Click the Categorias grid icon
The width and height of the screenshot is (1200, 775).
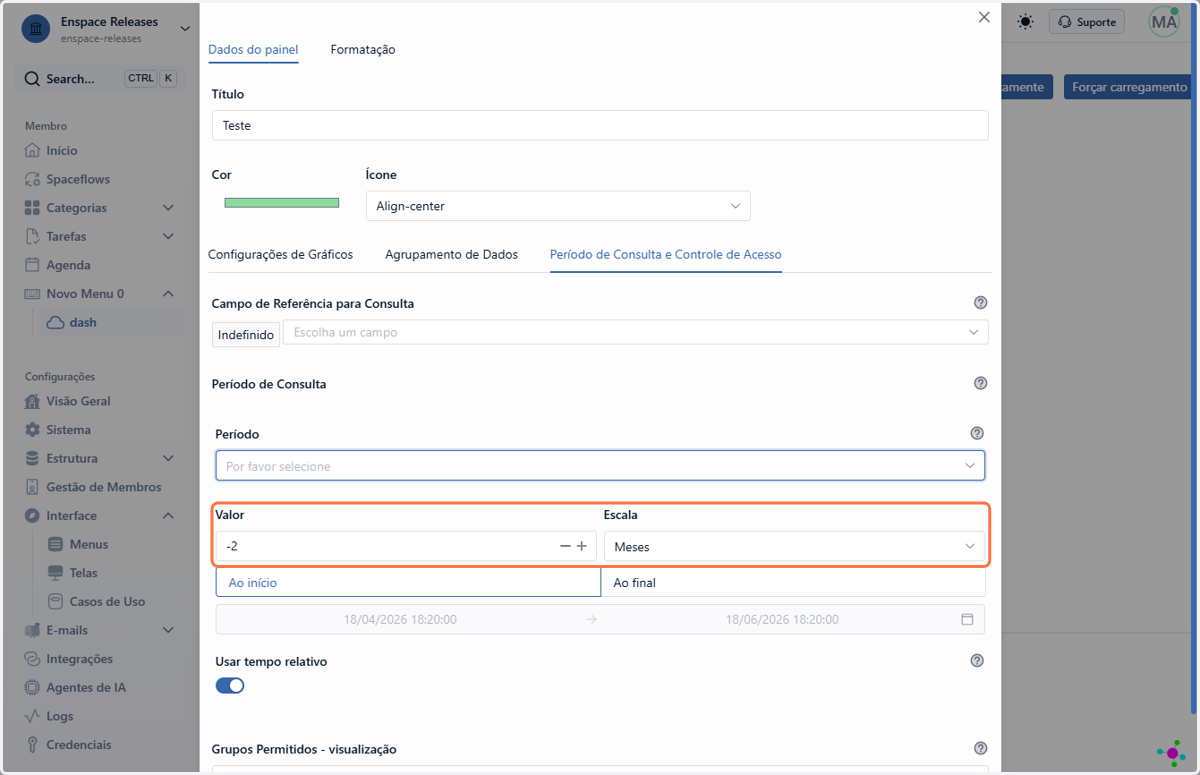pos(32,208)
